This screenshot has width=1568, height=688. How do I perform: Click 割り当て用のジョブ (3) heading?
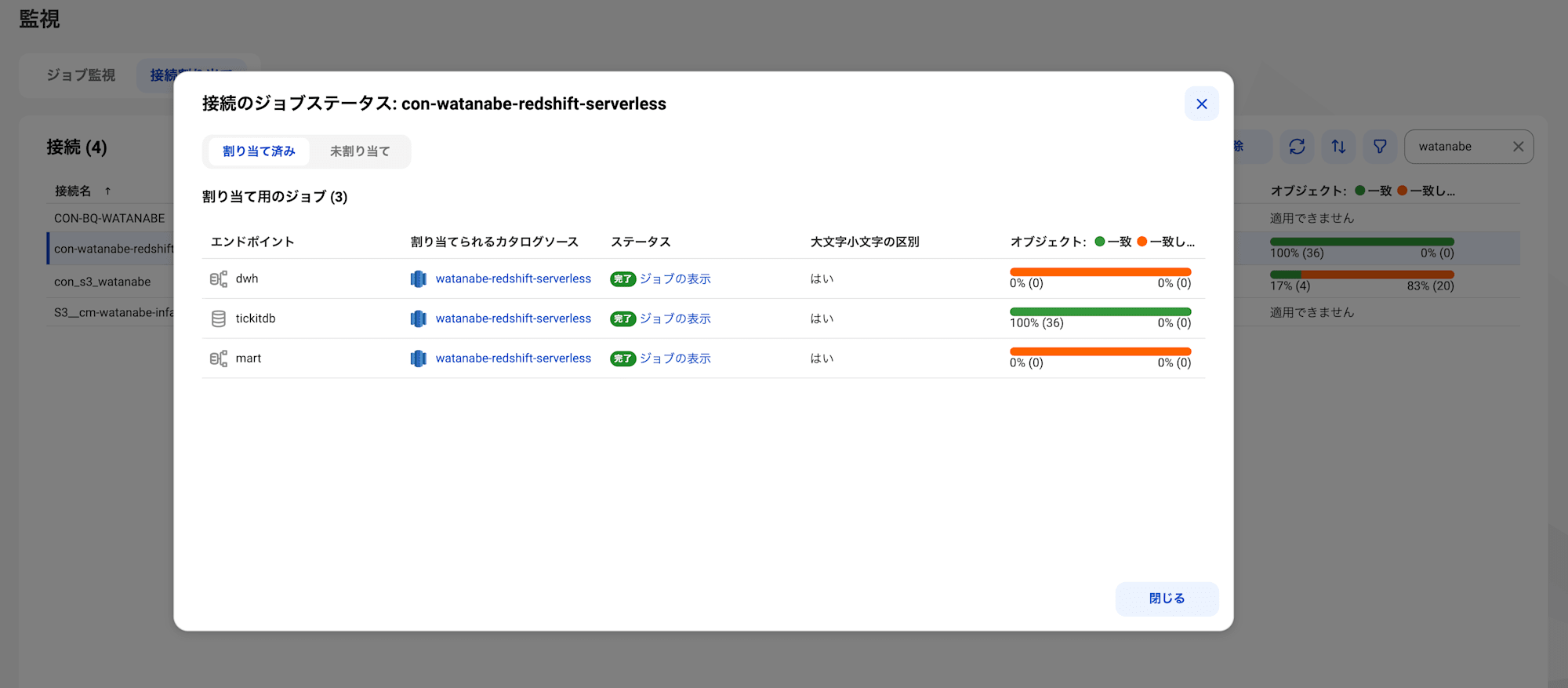pos(274,197)
